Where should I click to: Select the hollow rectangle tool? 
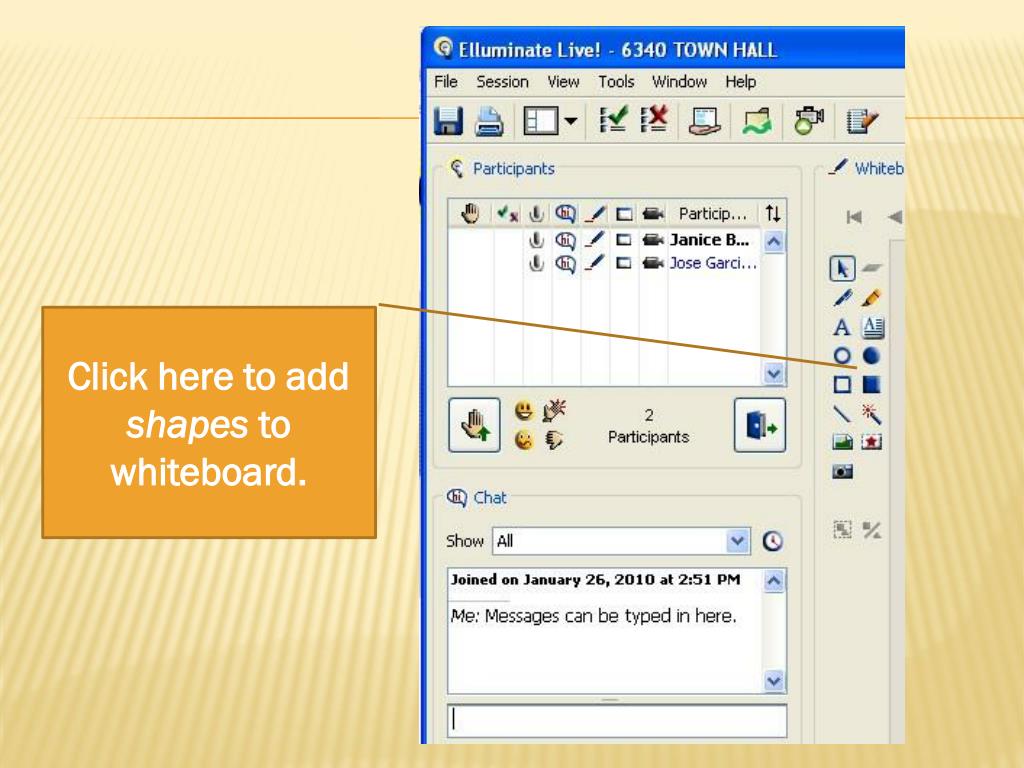(x=842, y=385)
